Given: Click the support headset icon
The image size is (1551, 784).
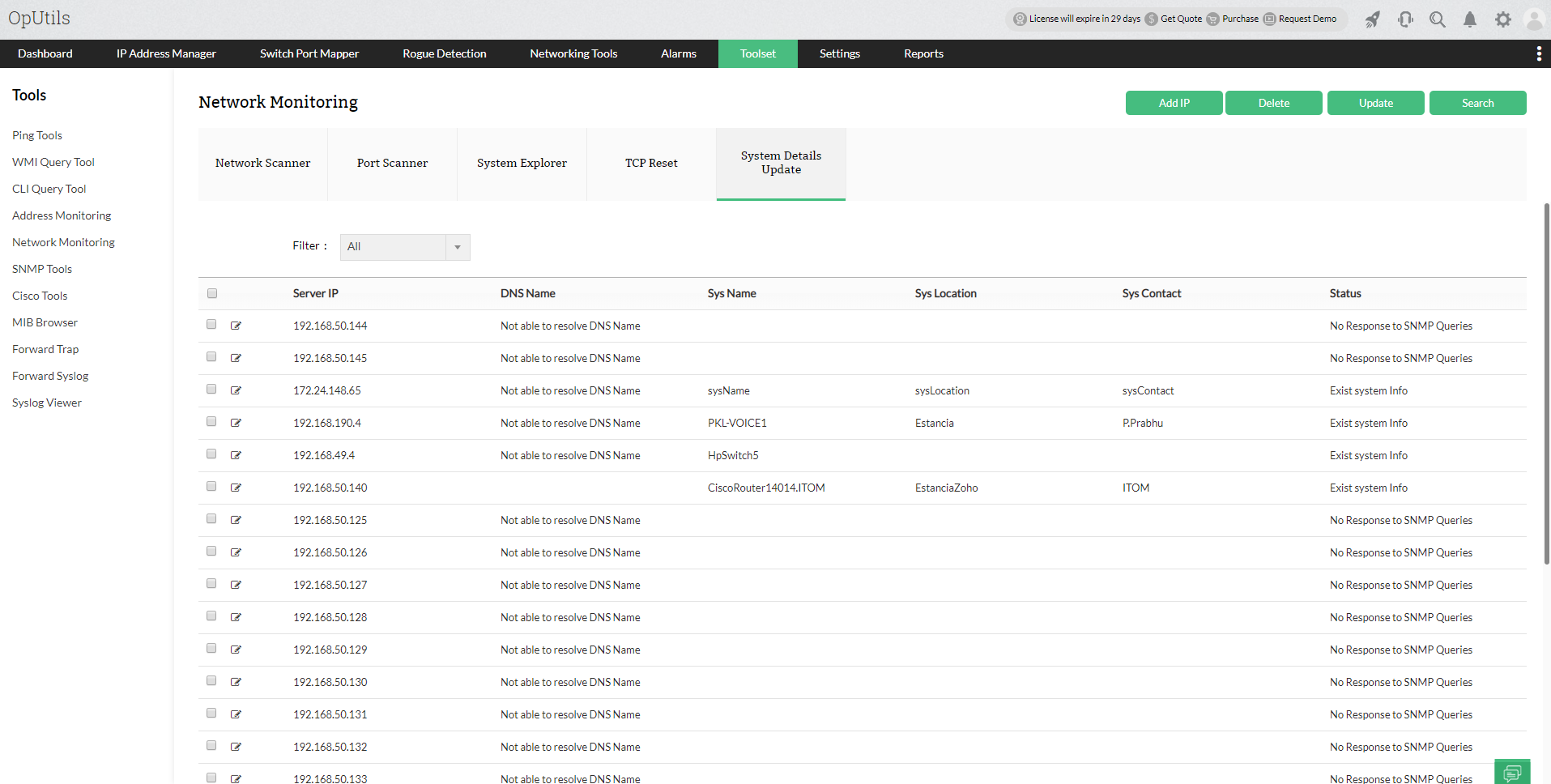Looking at the screenshot, I should pyautogui.click(x=1405, y=19).
